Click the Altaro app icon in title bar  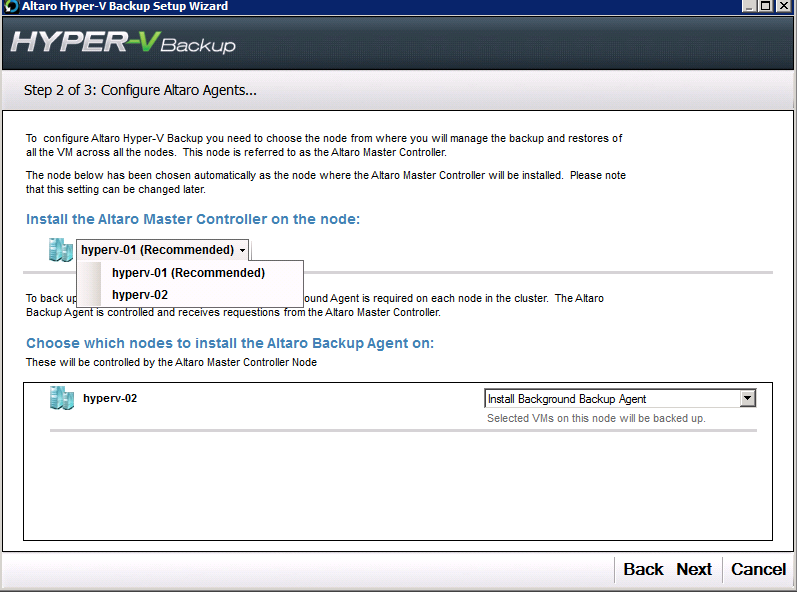10,6
